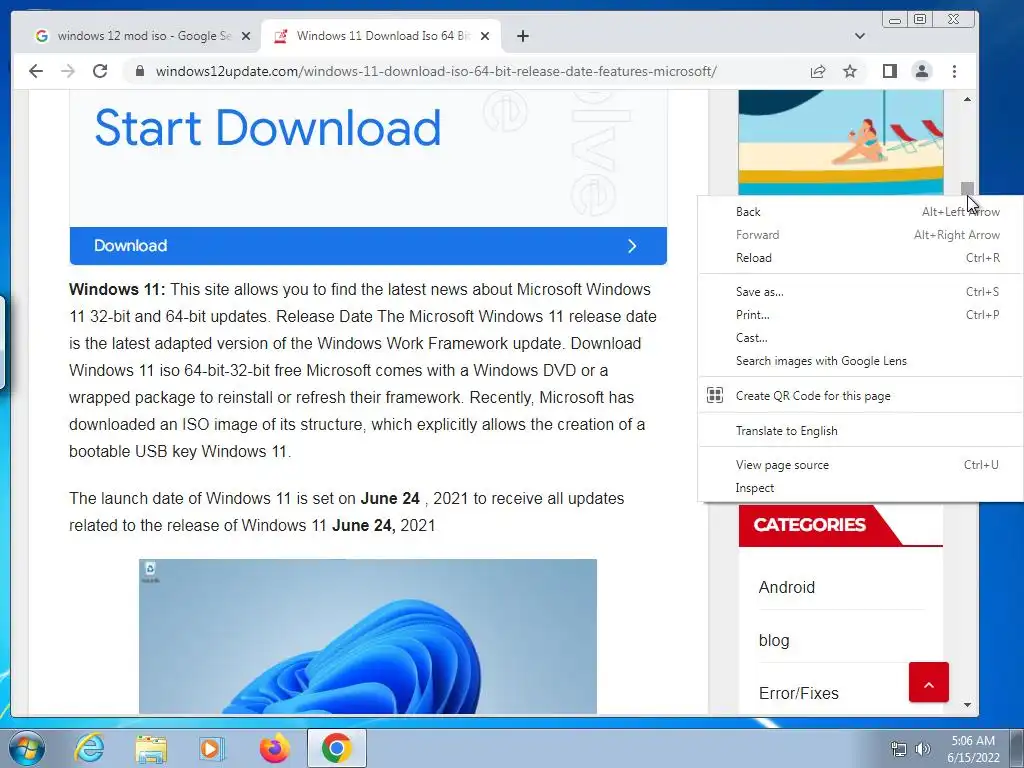Select Search images with Google Lens

861,360
